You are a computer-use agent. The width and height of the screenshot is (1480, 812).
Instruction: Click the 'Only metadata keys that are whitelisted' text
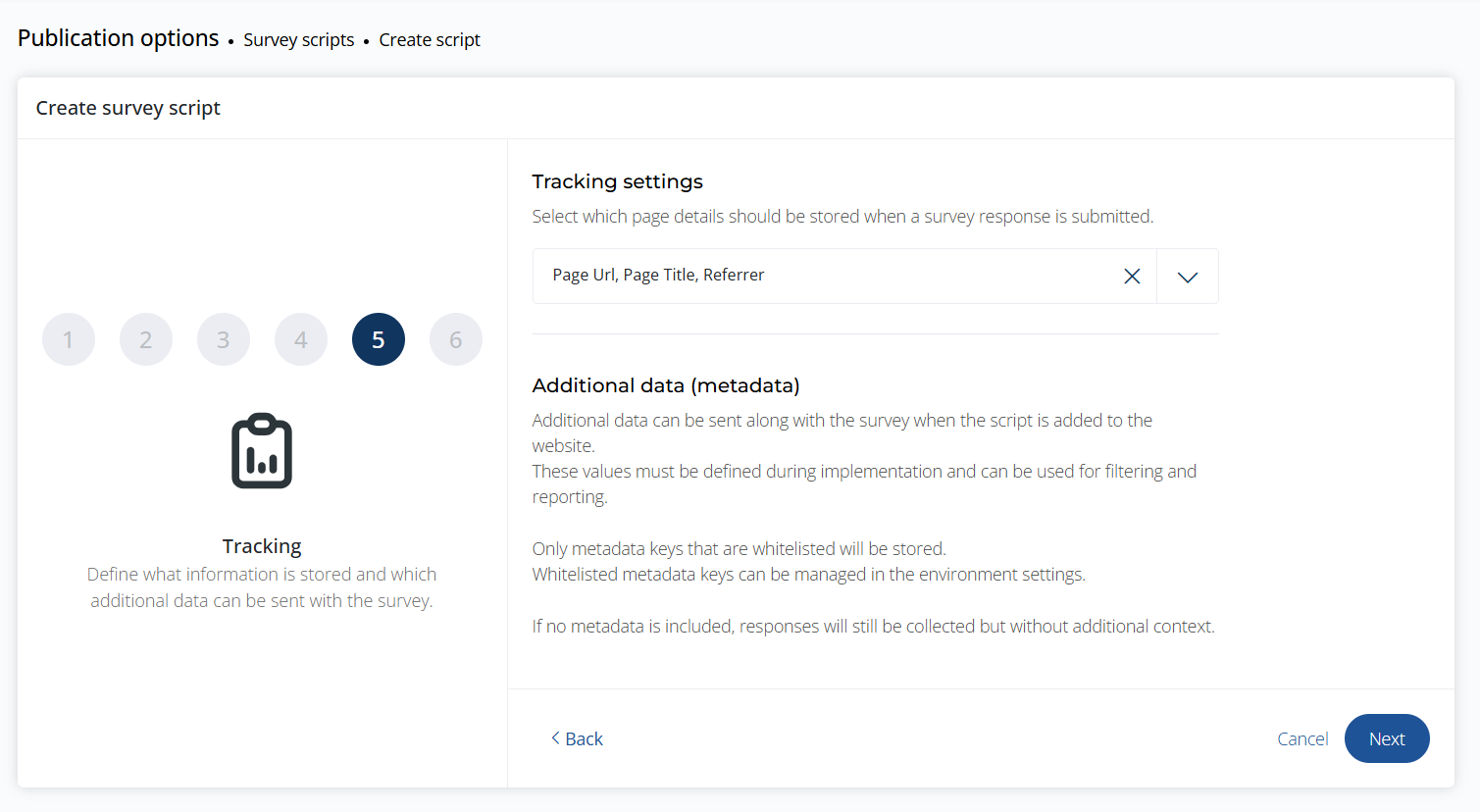740,548
